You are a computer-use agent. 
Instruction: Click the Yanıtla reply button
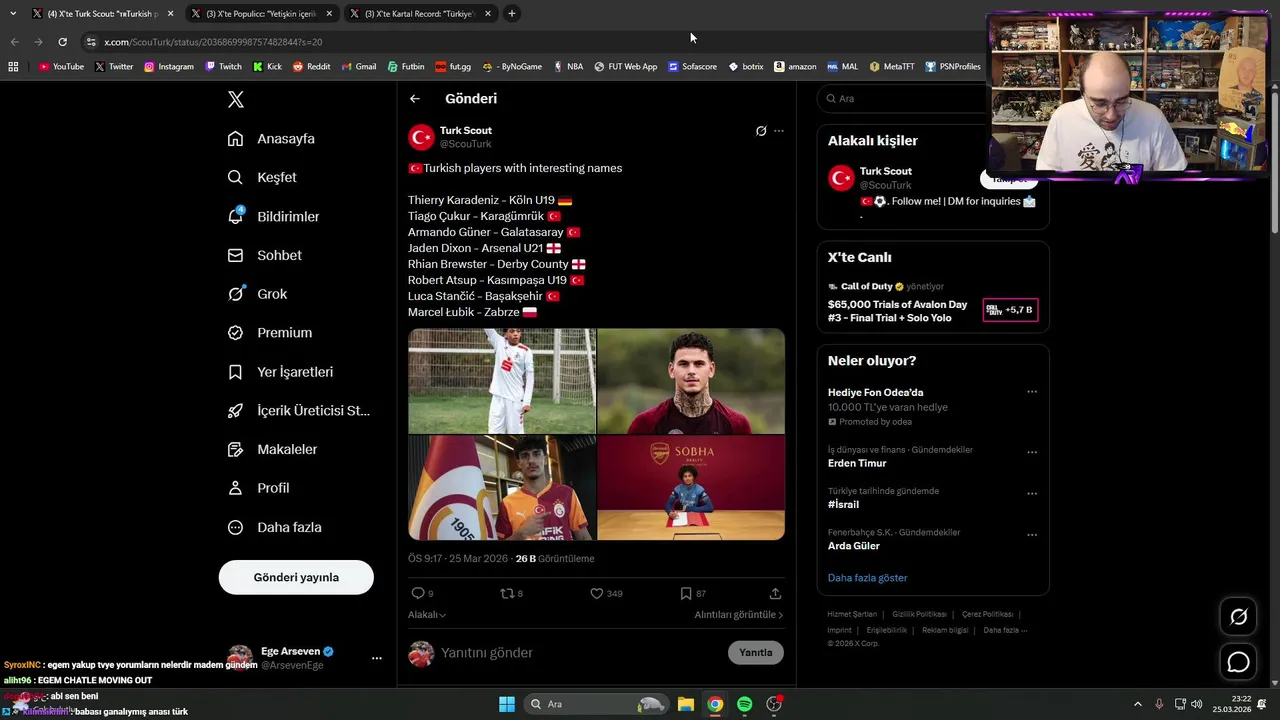pos(756,652)
